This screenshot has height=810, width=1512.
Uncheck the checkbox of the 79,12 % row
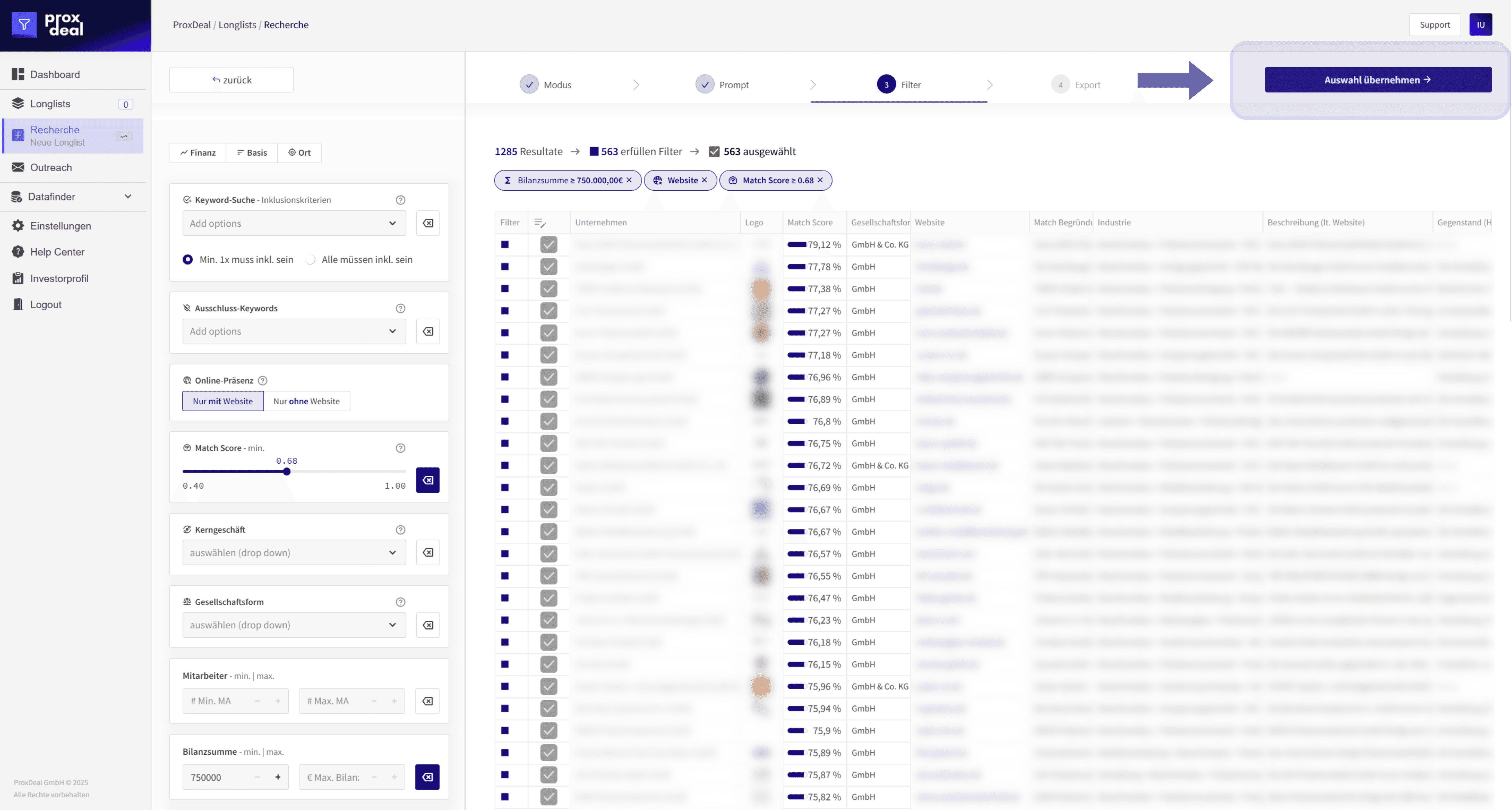pyautogui.click(x=549, y=244)
